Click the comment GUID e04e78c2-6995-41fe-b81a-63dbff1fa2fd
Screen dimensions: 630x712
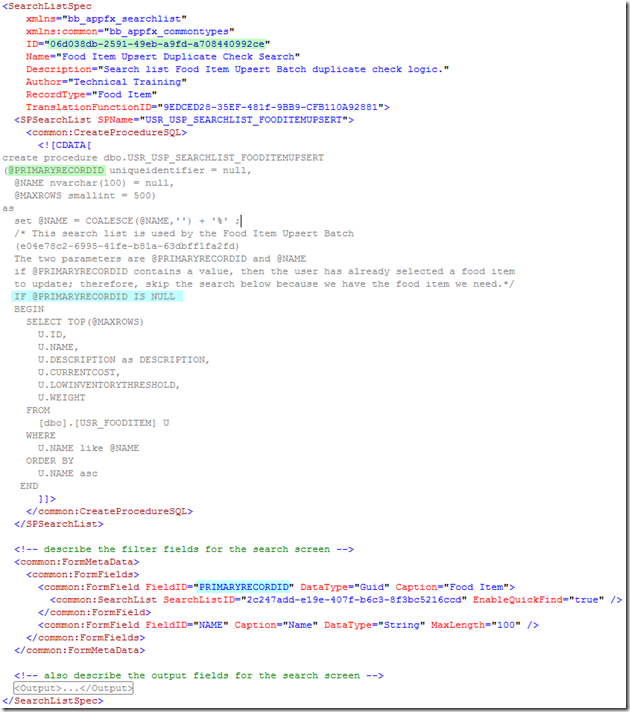(x=128, y=246)
